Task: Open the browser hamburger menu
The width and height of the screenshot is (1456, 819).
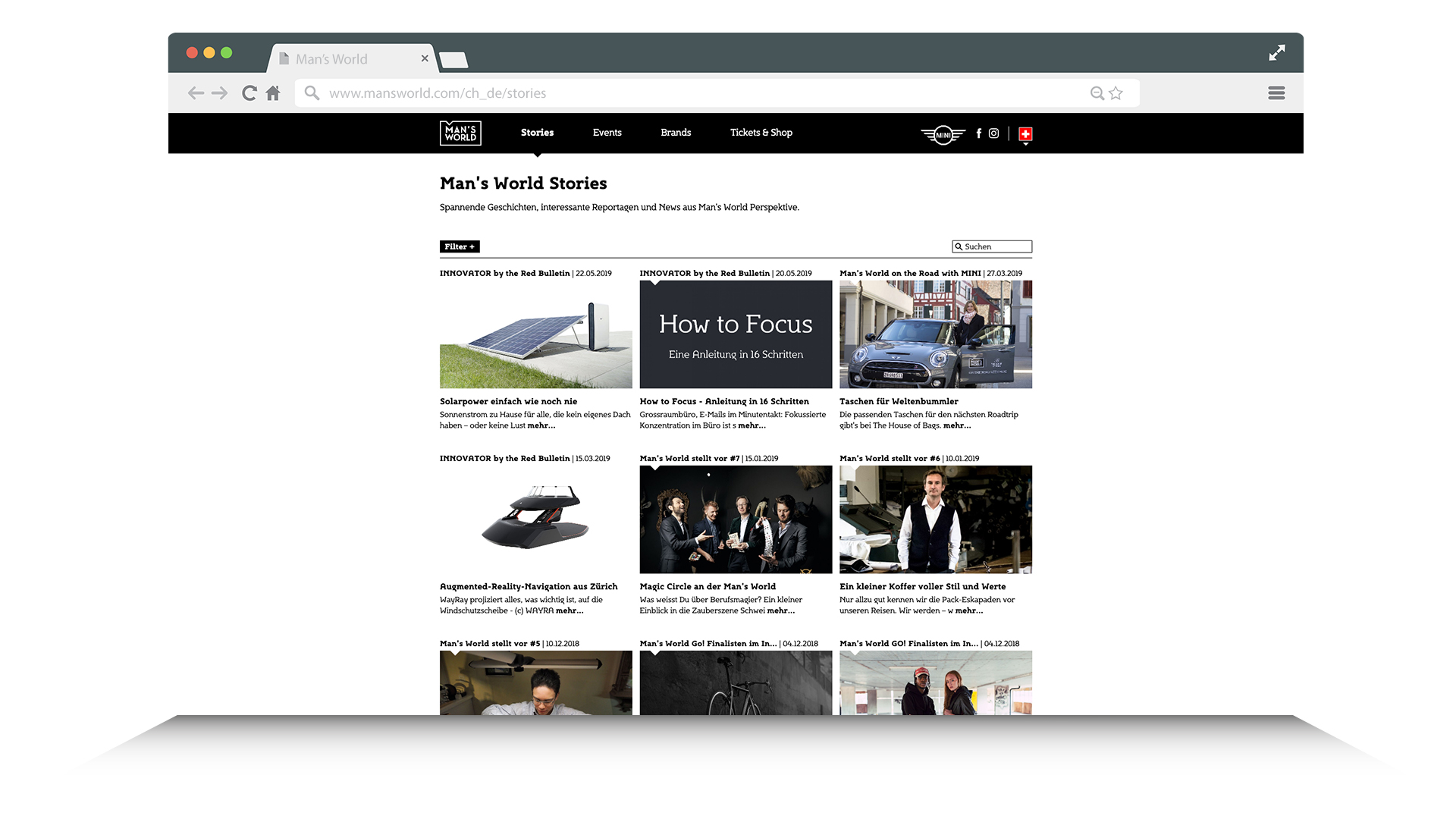Action: 1276,93
